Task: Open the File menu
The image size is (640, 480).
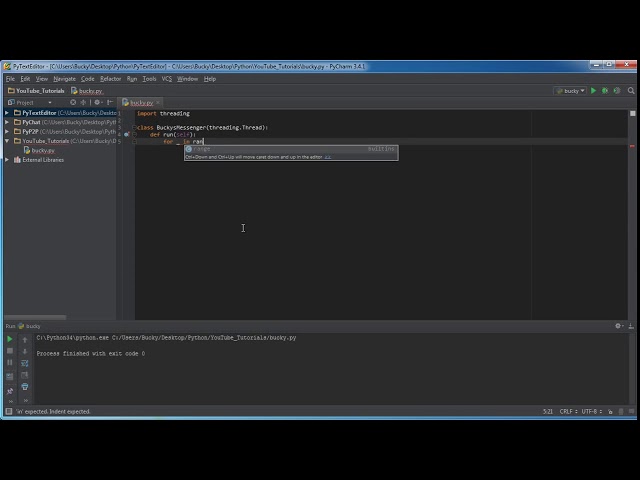Action: [10, 79]
